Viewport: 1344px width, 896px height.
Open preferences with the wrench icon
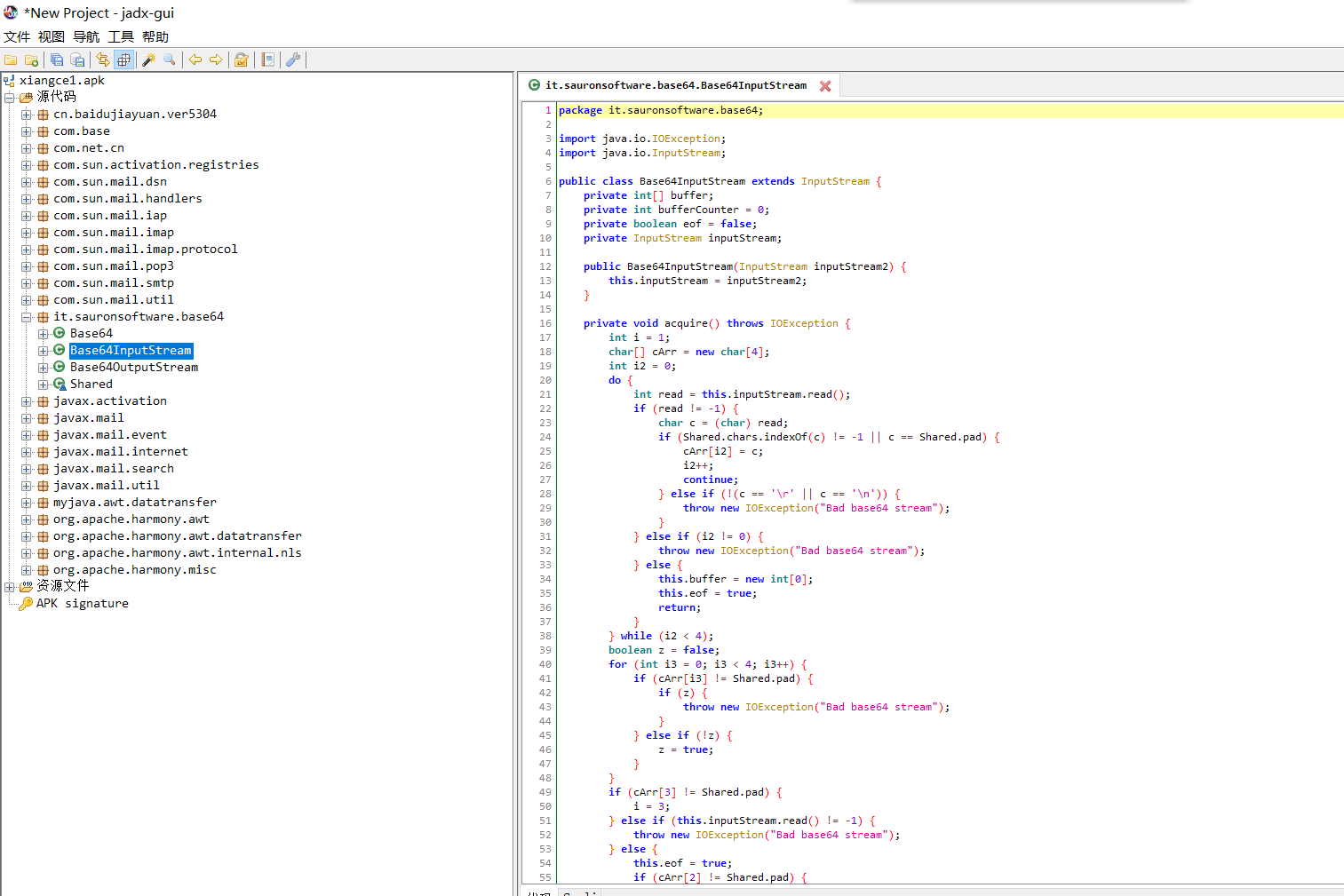[293, 60]
